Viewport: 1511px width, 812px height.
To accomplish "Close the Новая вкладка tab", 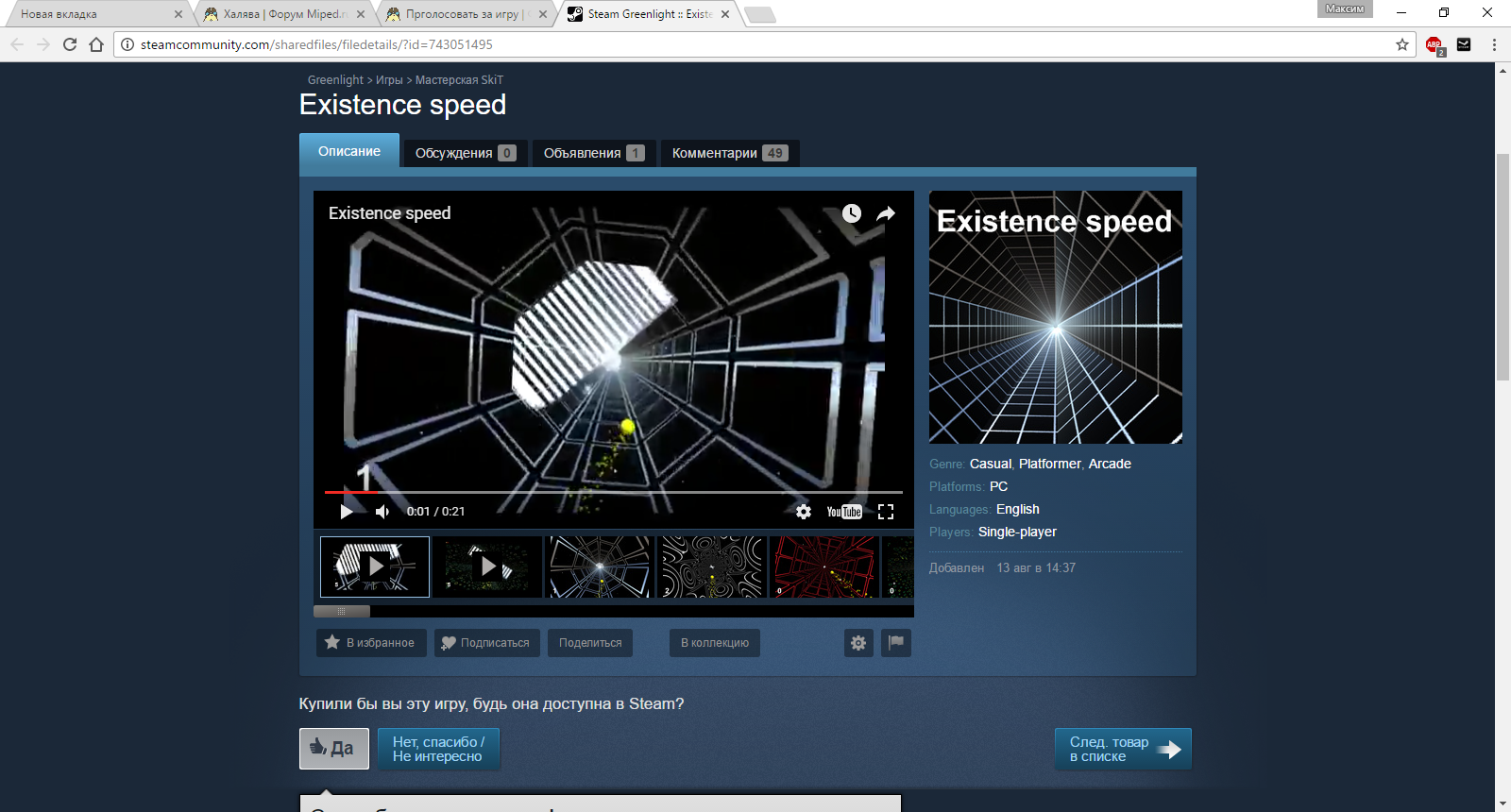I will point(178,14).
